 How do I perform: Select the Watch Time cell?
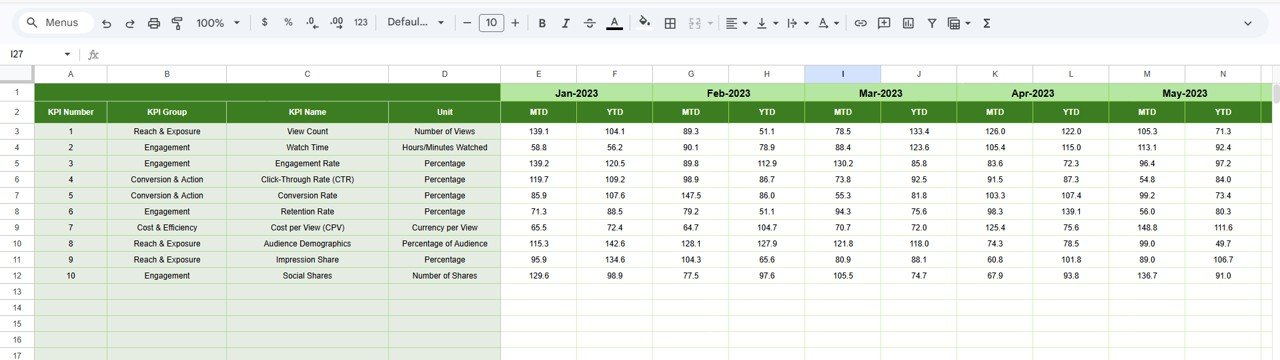[307, 147]
